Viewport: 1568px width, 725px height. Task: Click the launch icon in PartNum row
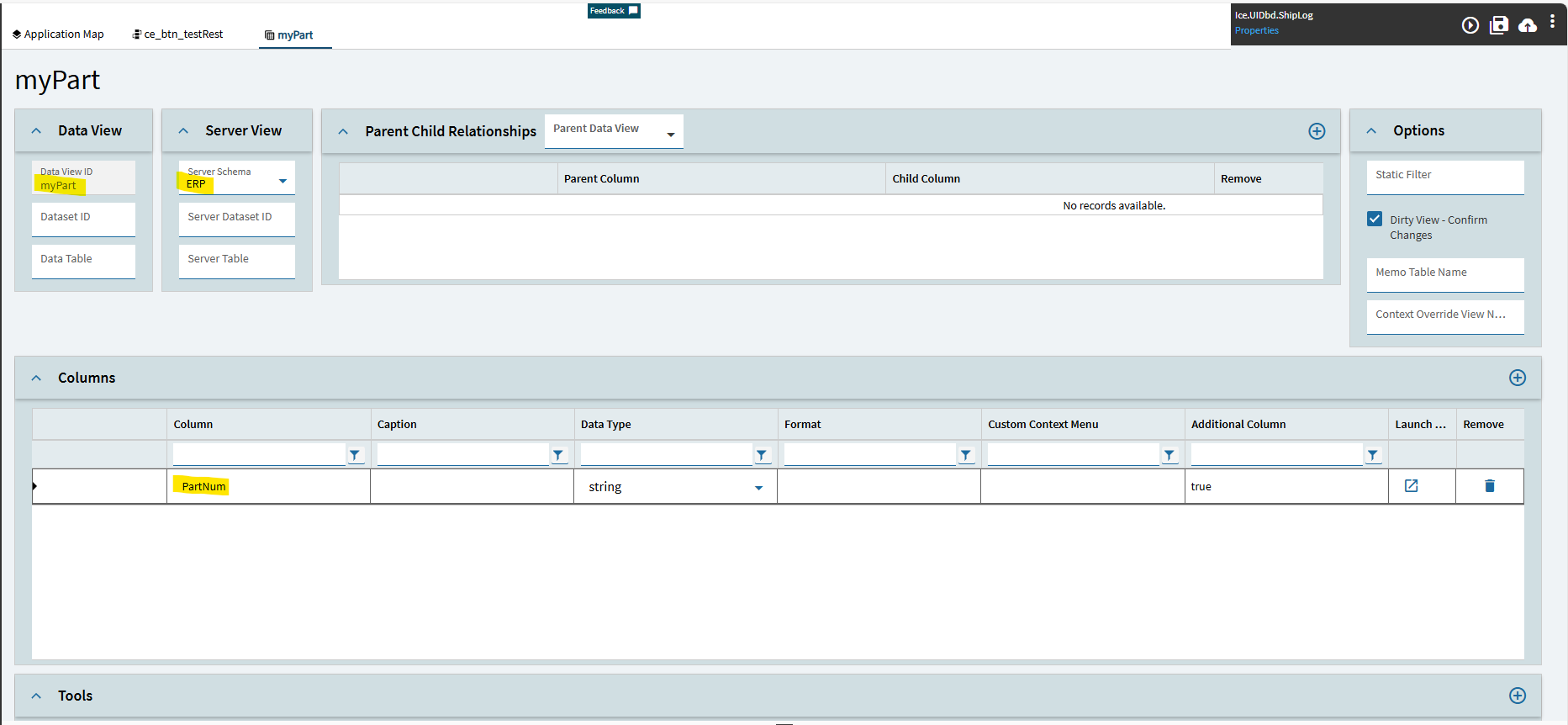(1412, 486)
